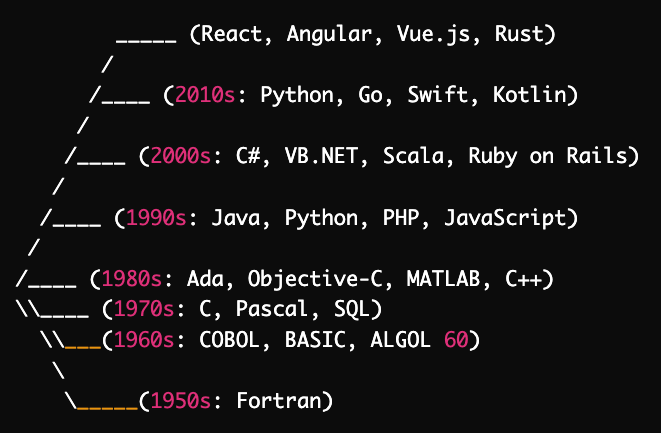Image resolution: width=661 pixels, height=433 pixels.
Task: Click the word "Angular"
Action: 329,35
